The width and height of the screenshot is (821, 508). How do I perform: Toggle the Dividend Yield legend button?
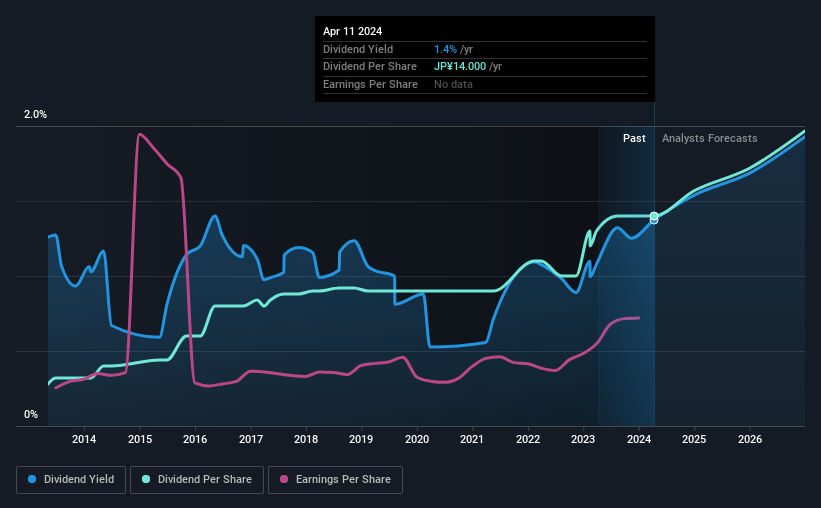click(71, 480)
